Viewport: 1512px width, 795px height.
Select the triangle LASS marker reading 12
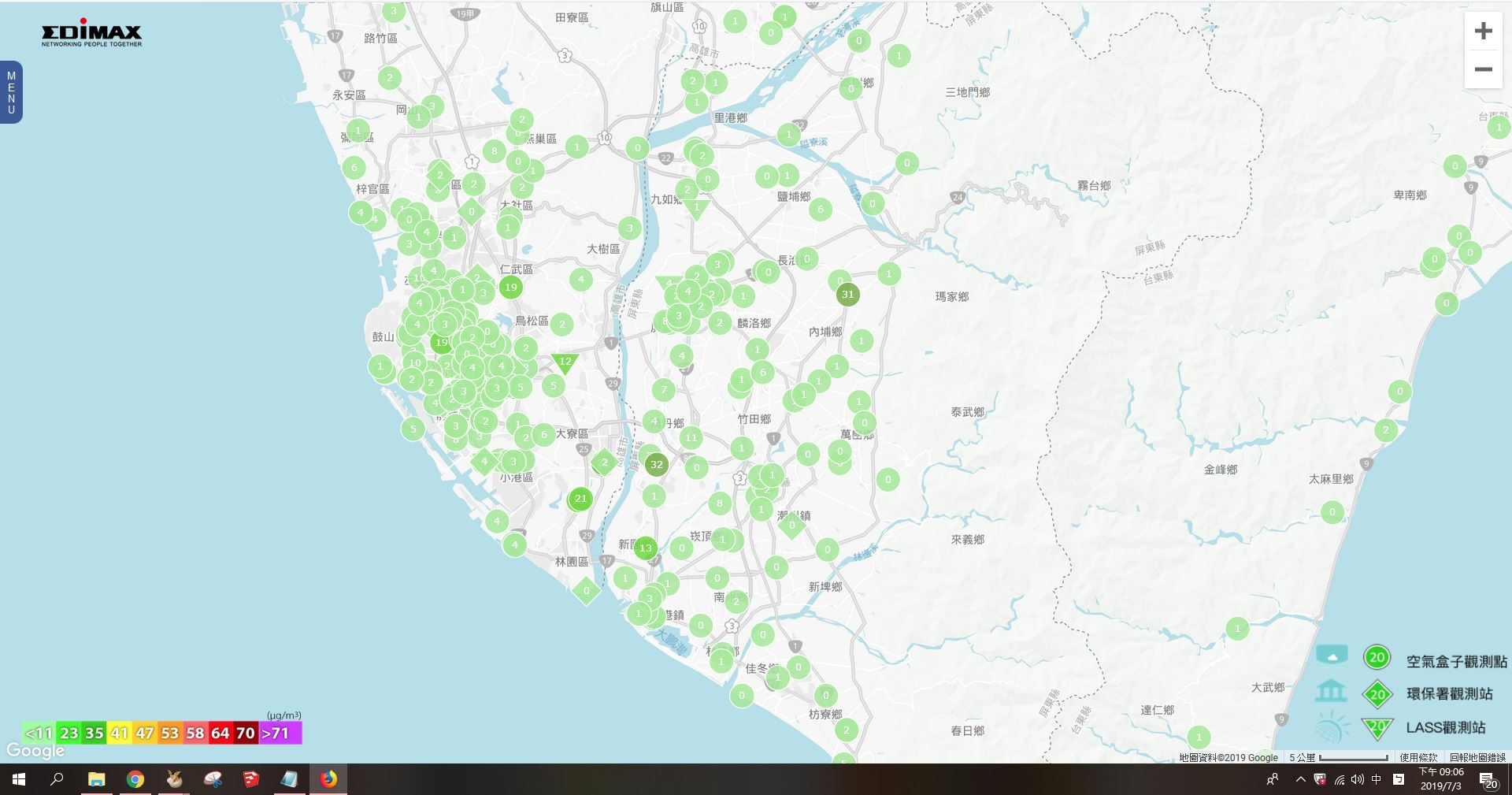565,362
